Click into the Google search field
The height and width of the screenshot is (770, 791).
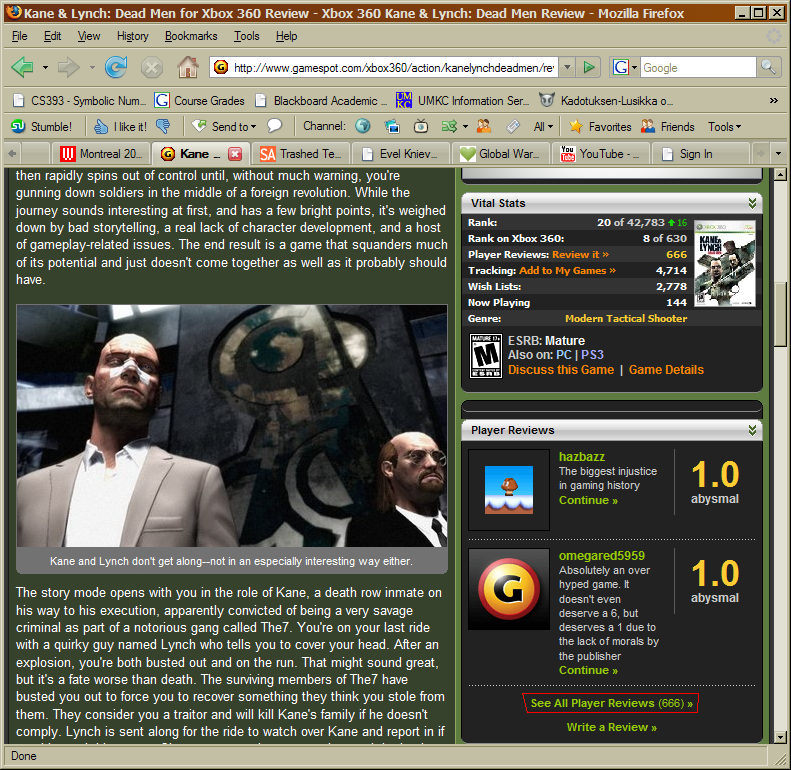click(696, 68)
